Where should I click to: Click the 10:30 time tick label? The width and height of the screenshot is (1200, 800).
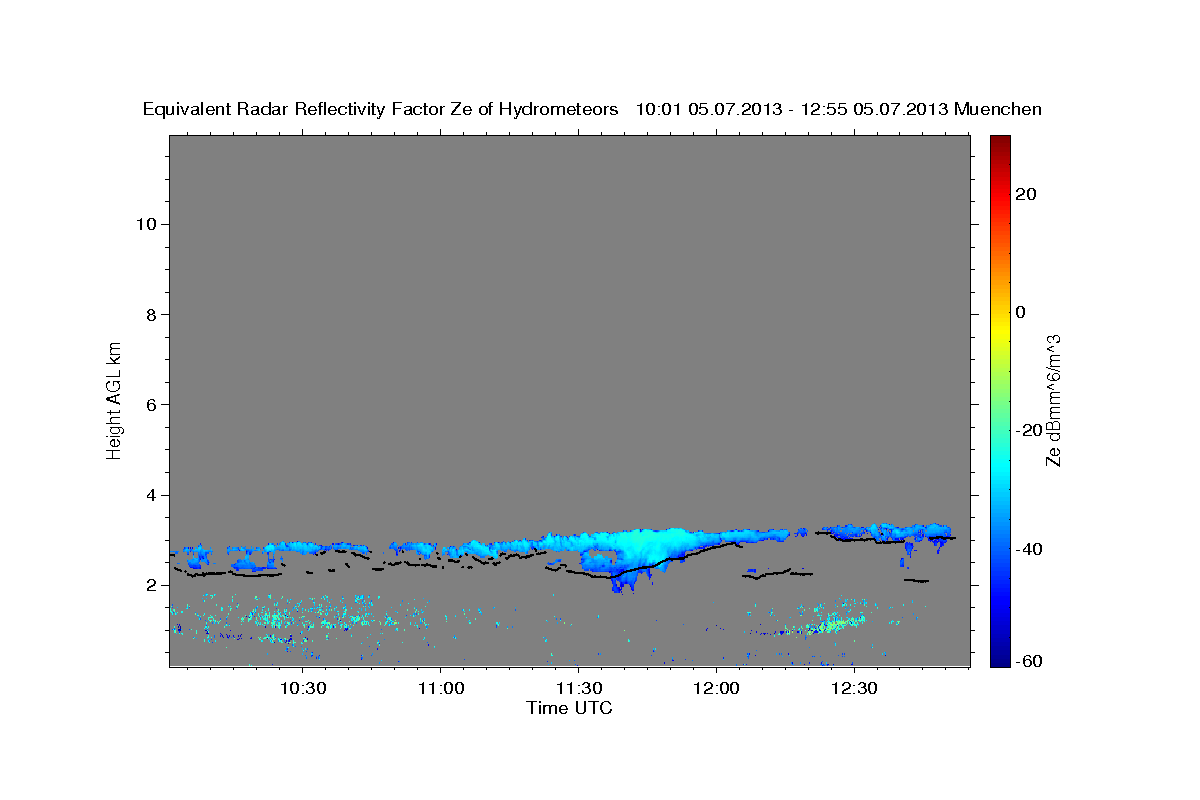click(302, 688)
